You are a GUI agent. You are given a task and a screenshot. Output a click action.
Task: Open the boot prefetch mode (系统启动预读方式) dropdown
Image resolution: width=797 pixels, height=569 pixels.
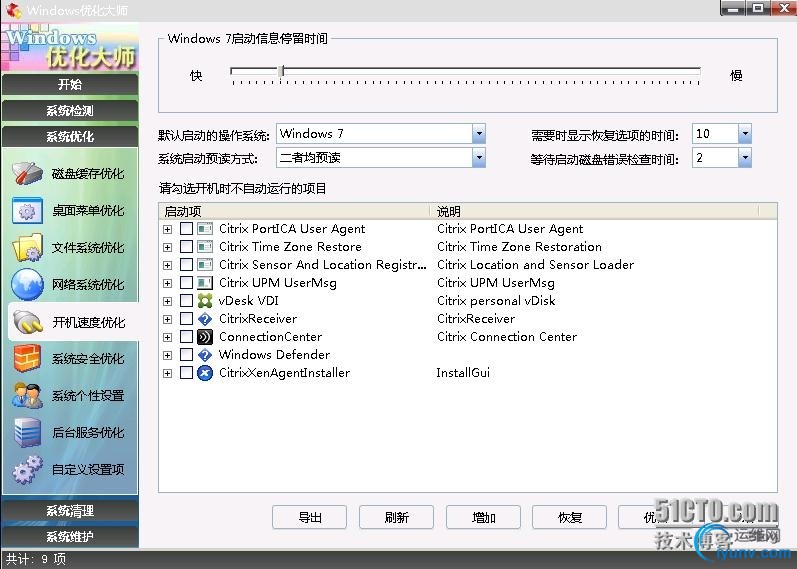point(479,158)
